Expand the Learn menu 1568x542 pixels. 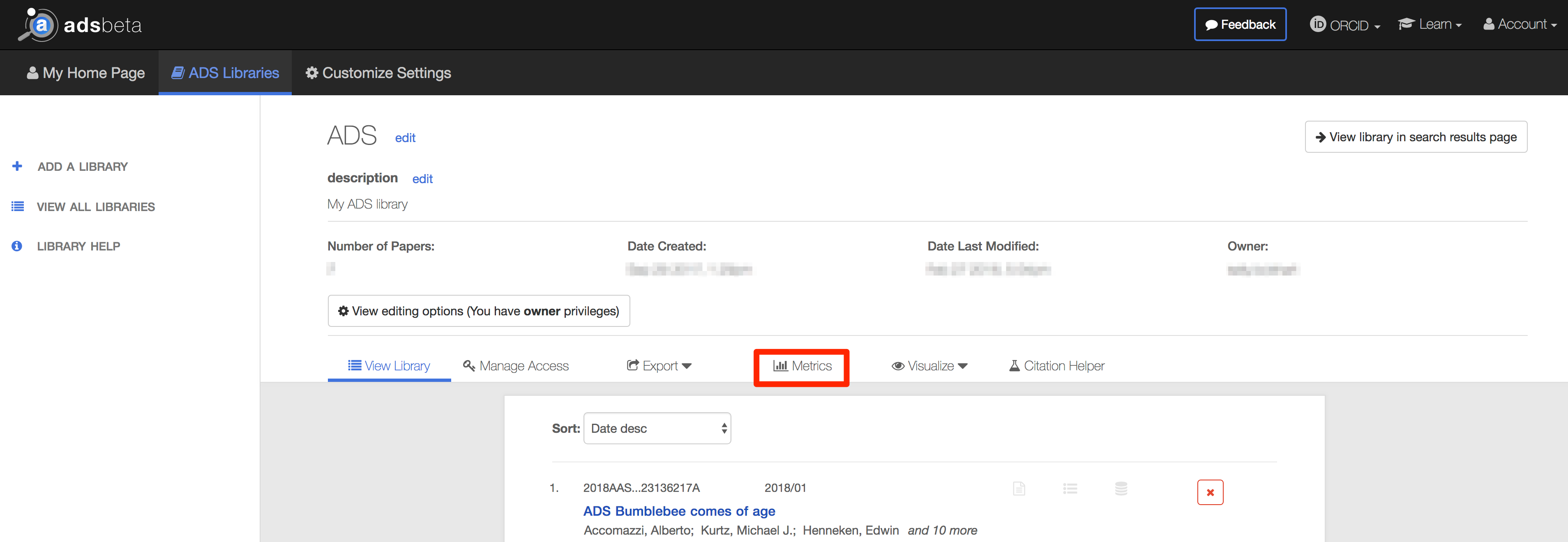[1430, 24]
